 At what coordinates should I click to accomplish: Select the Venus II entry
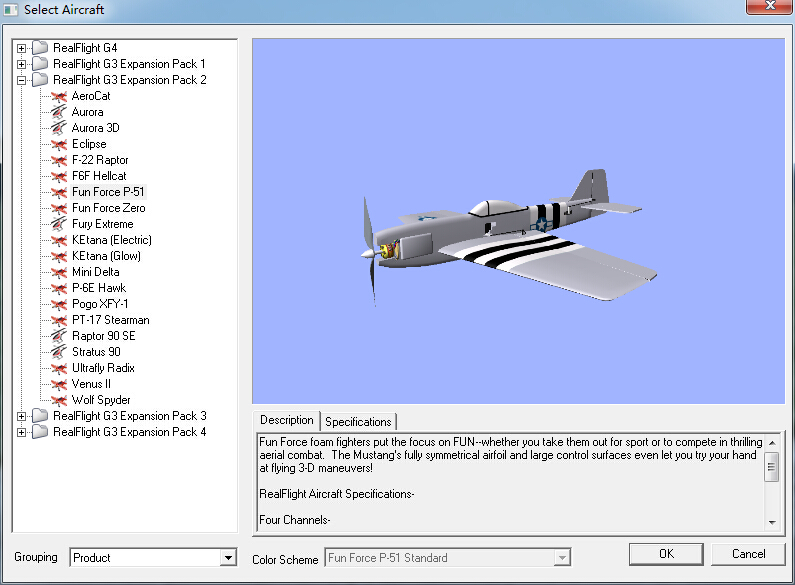tap(91, 384)
